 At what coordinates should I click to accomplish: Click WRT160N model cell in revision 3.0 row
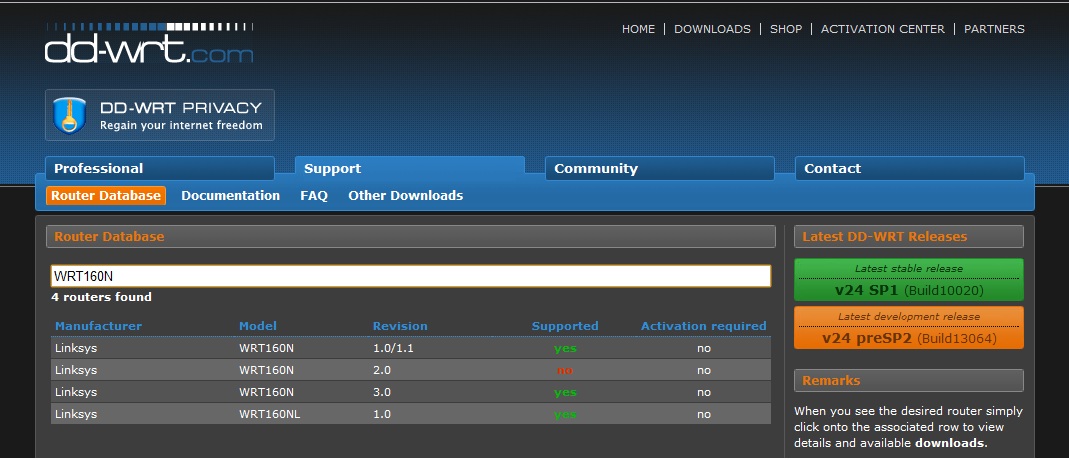tap(267, 392)
